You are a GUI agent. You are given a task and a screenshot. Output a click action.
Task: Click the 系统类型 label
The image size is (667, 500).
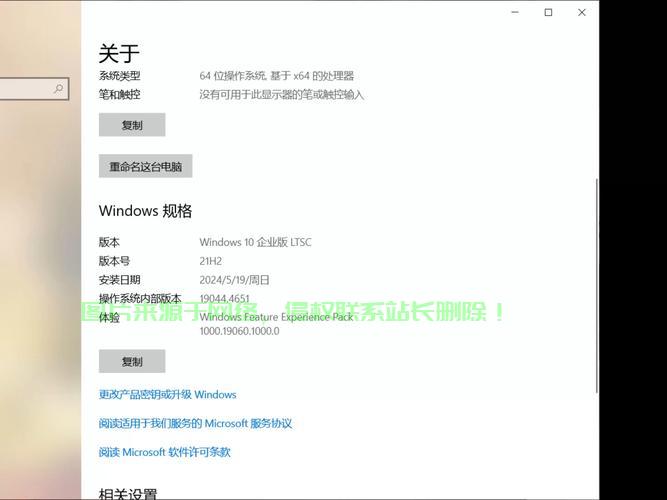120,76
